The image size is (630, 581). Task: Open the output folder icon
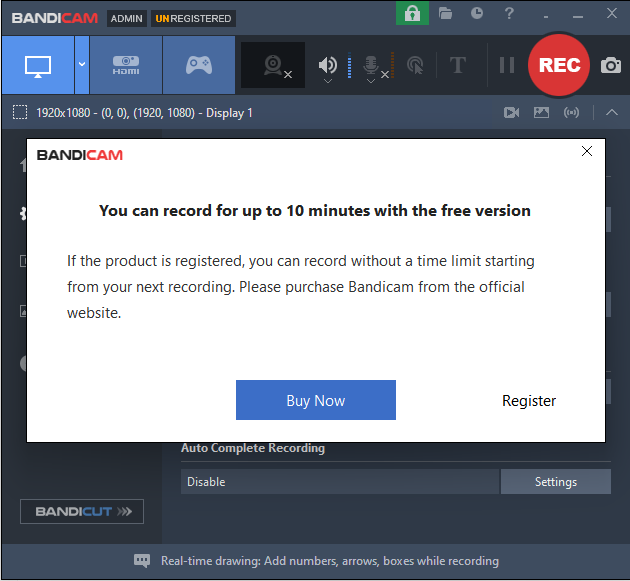(445, 14)
